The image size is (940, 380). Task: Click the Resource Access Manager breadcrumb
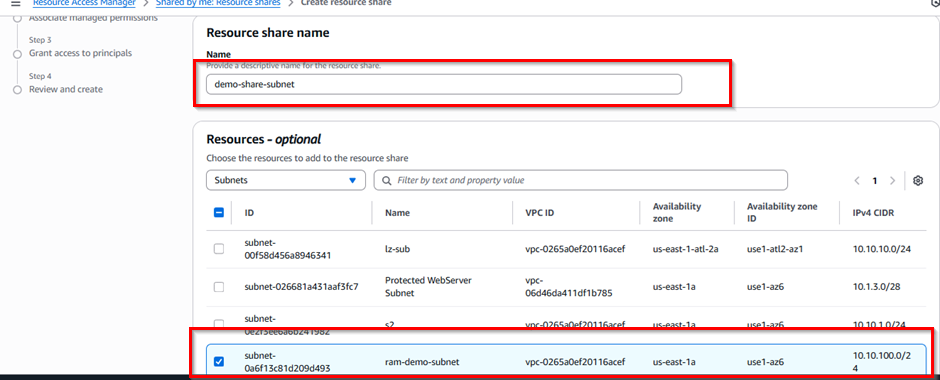[x=84, y=3]
